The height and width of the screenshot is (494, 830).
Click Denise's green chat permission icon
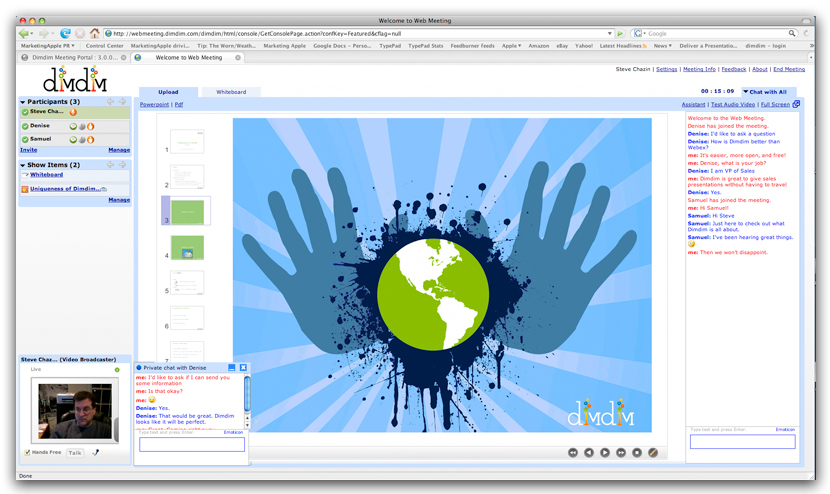(x=73, y=127)
